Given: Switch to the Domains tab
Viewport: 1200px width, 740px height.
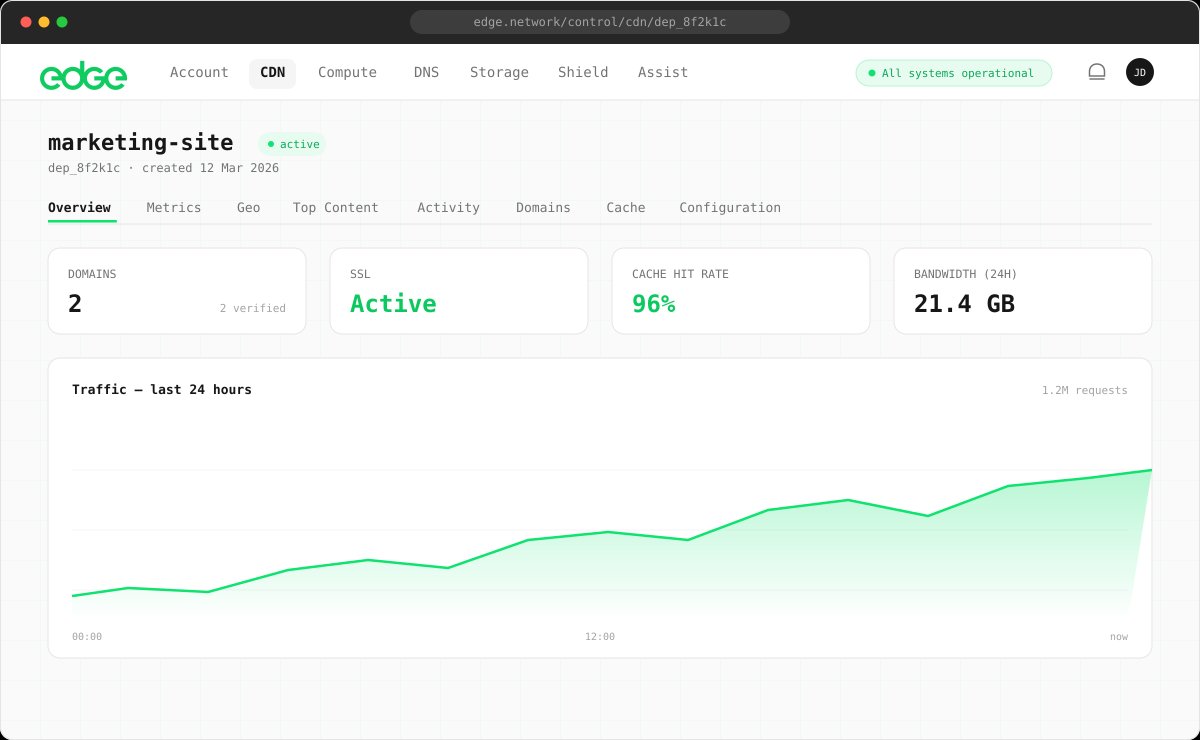Looking at the screenshot, I should click(x=543, y=208).
